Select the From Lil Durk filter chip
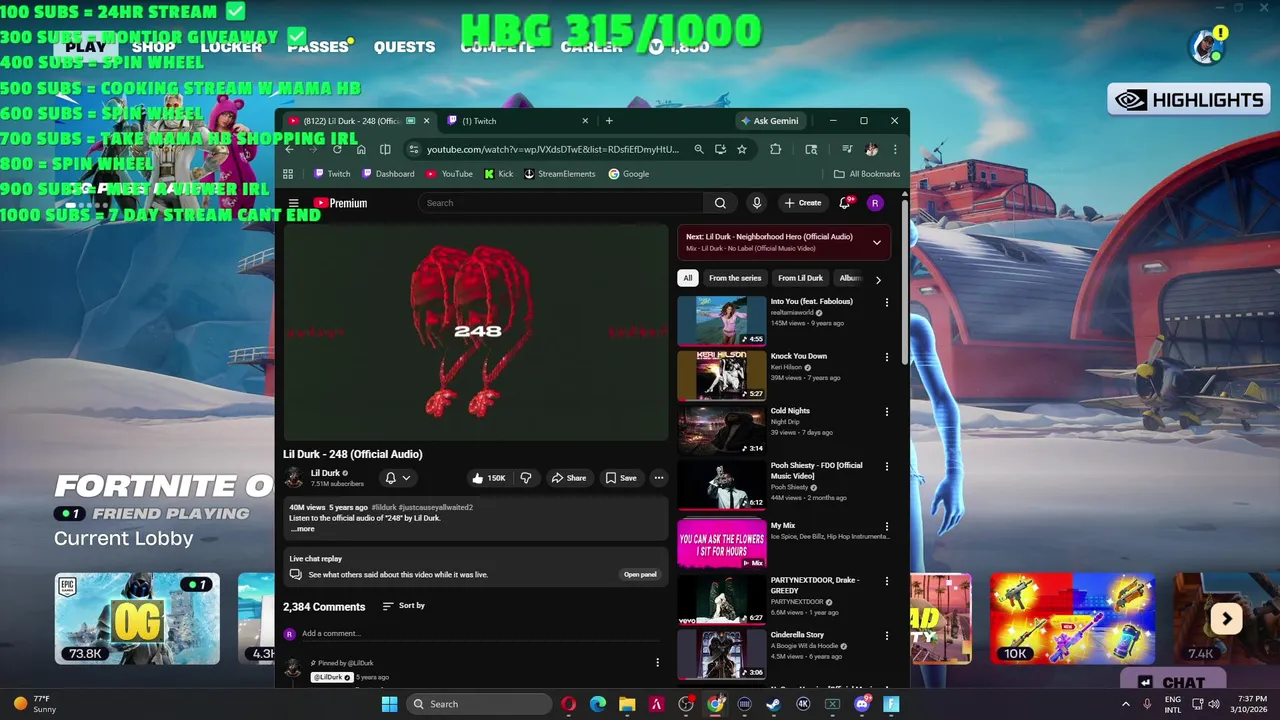This screenshot has width=1280, height=720. (x=800, y=279)
